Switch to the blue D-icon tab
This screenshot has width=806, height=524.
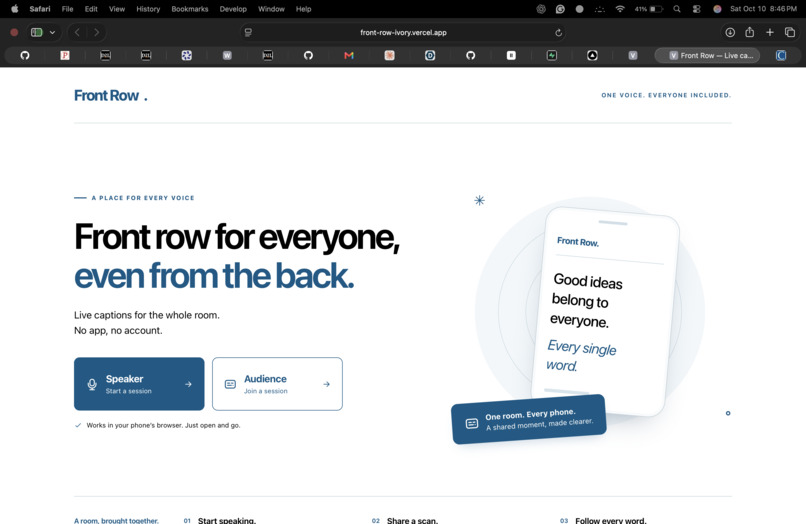430,55
